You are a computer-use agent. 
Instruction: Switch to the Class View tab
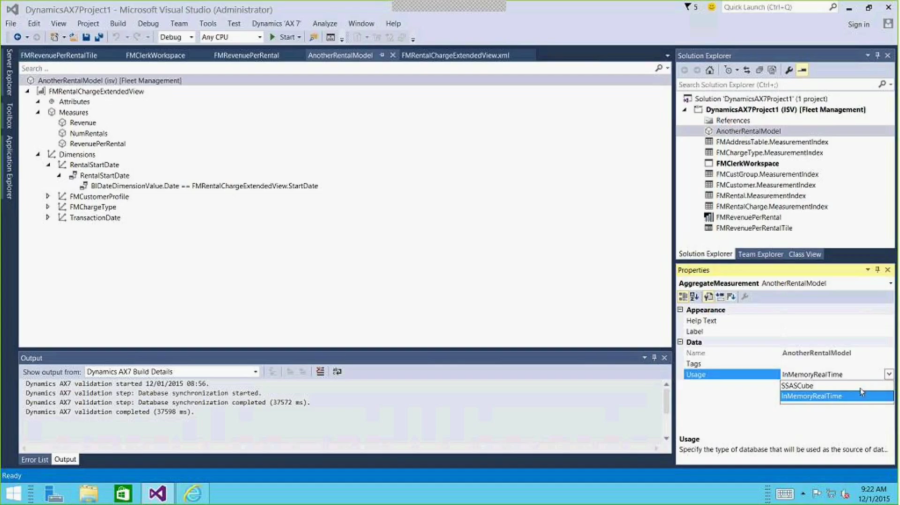click(x=805, y=254)
